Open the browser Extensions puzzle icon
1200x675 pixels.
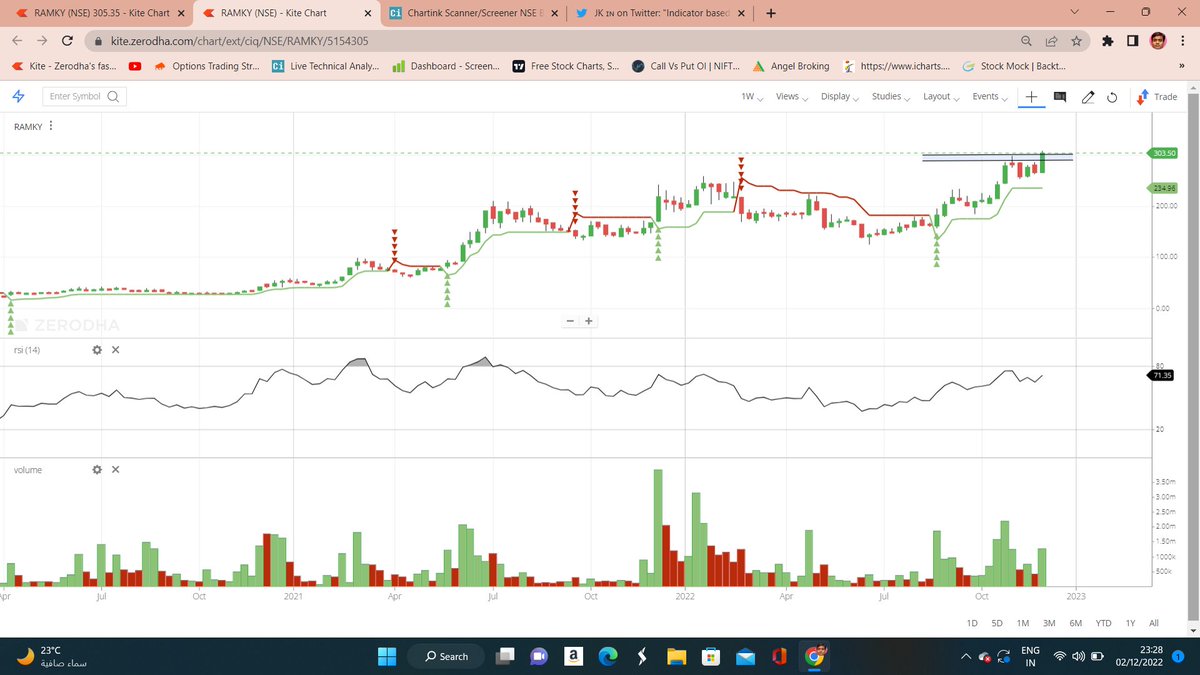pos(1107,41)
